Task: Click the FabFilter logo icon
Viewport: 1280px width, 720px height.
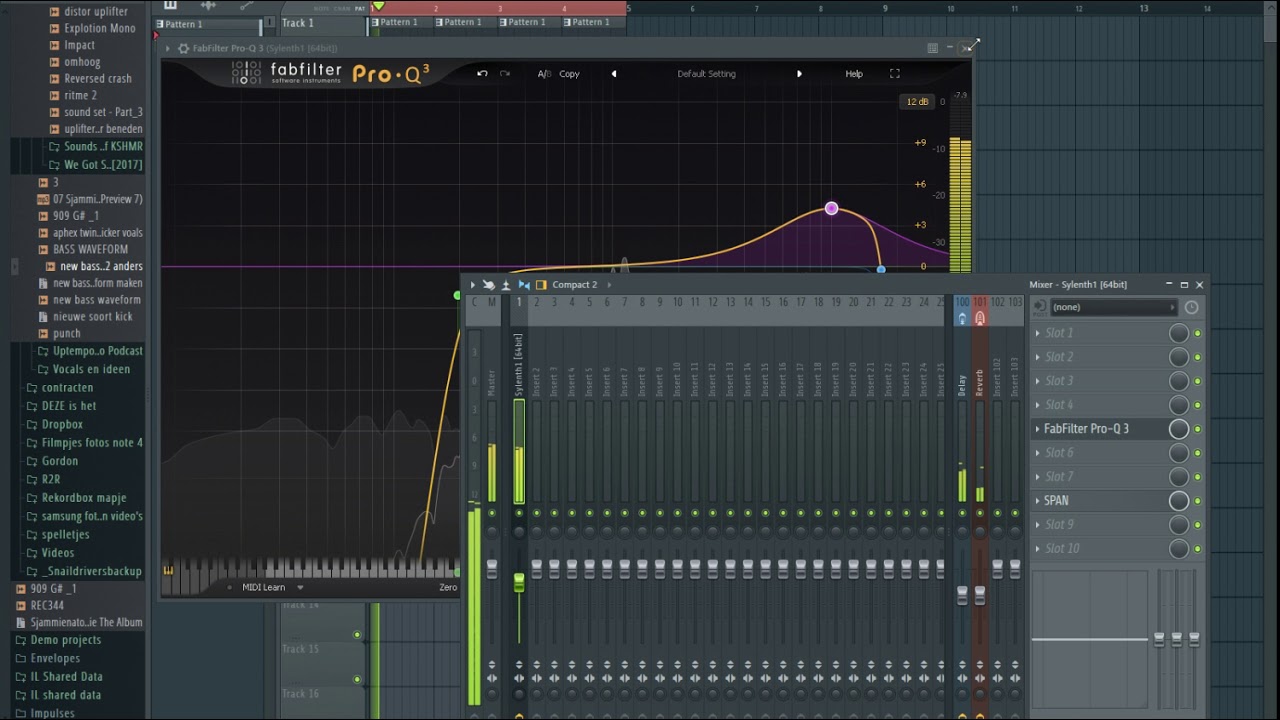Action: point(246,73)
